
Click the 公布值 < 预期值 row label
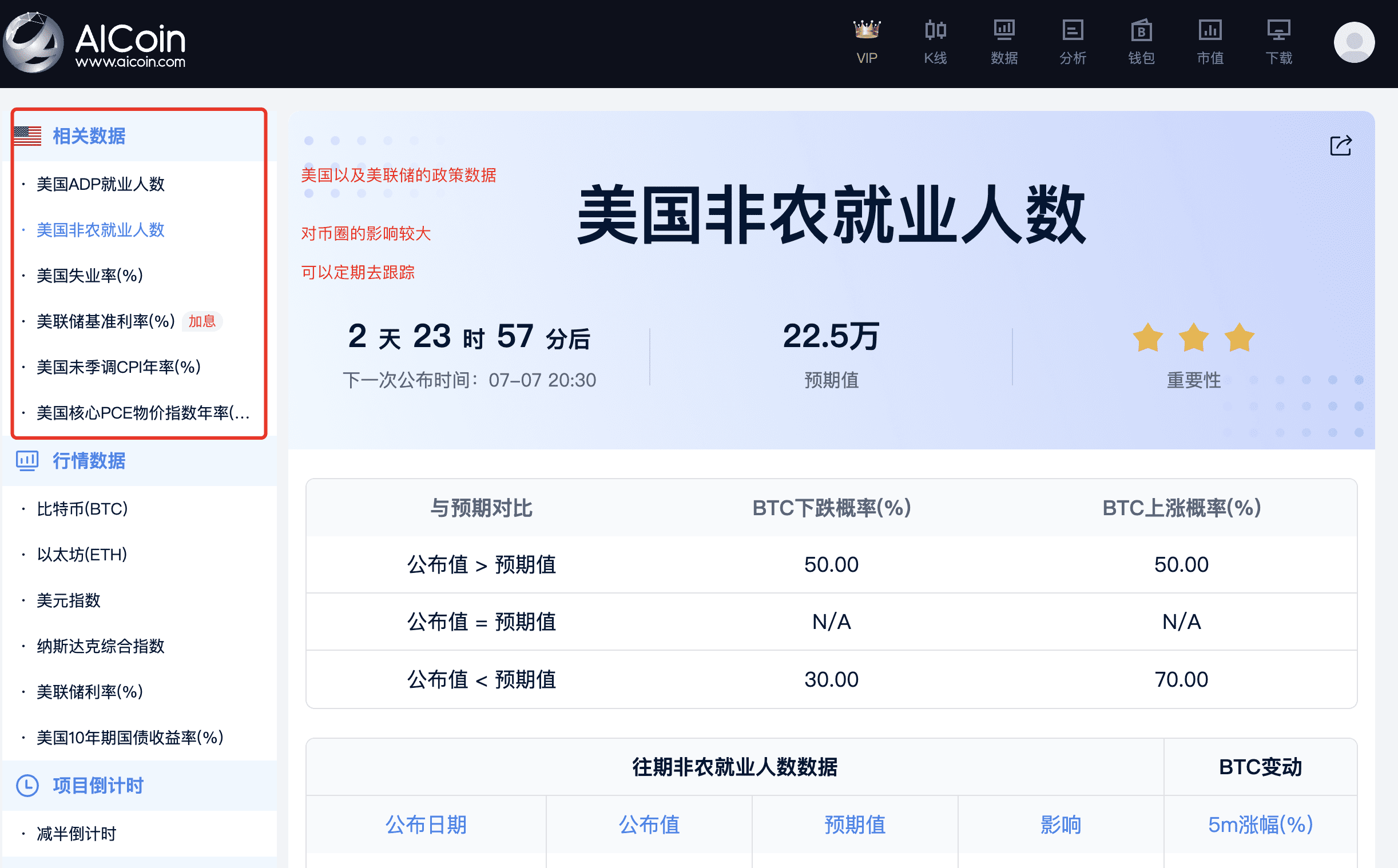pyautogui.click(x=482, y=679)
